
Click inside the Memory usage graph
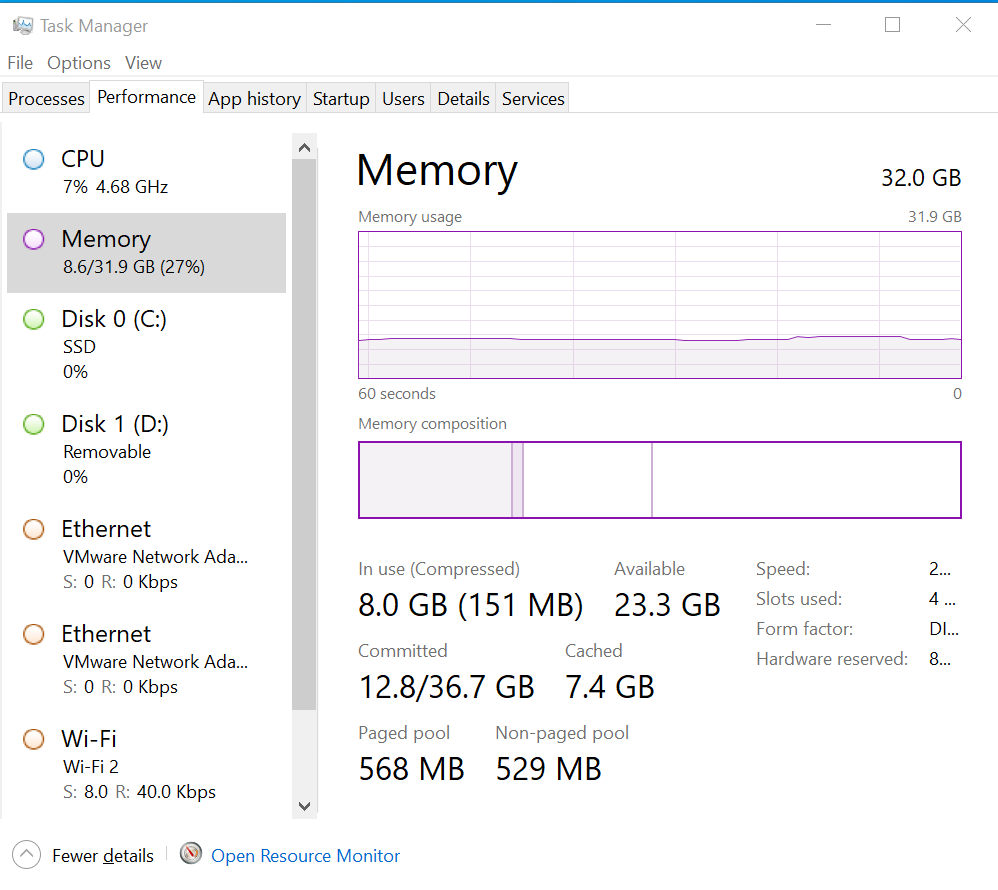click(659, 305)
